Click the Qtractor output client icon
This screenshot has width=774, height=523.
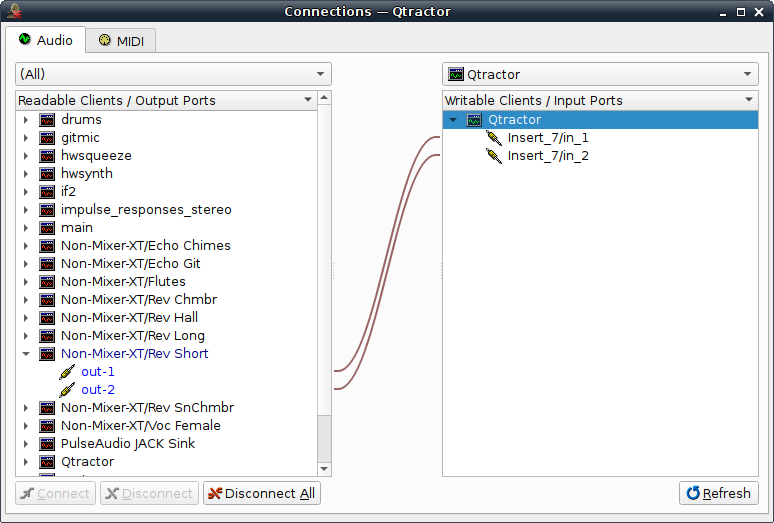(x=47, y=462)
